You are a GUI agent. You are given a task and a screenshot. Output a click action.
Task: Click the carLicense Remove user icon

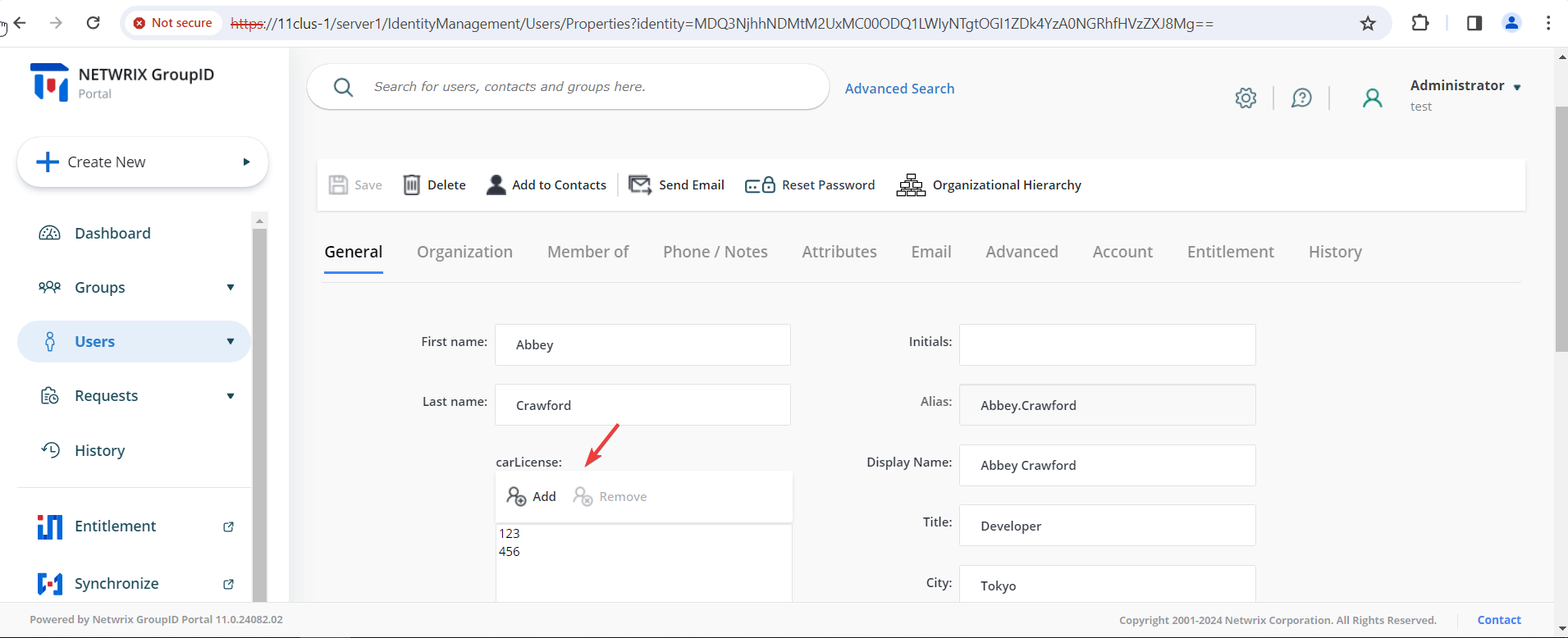pyautogui.click(x=583, y=496)
